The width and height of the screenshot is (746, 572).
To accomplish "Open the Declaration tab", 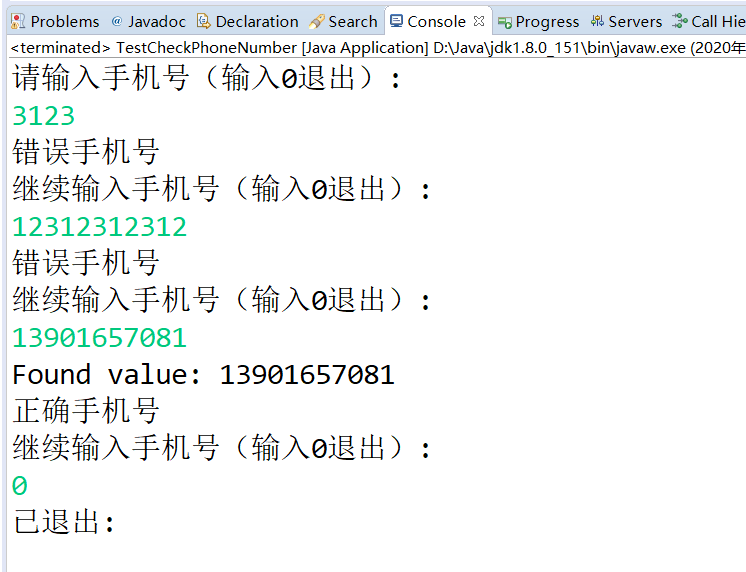I will pyautogui.click(x=248, y=21).
